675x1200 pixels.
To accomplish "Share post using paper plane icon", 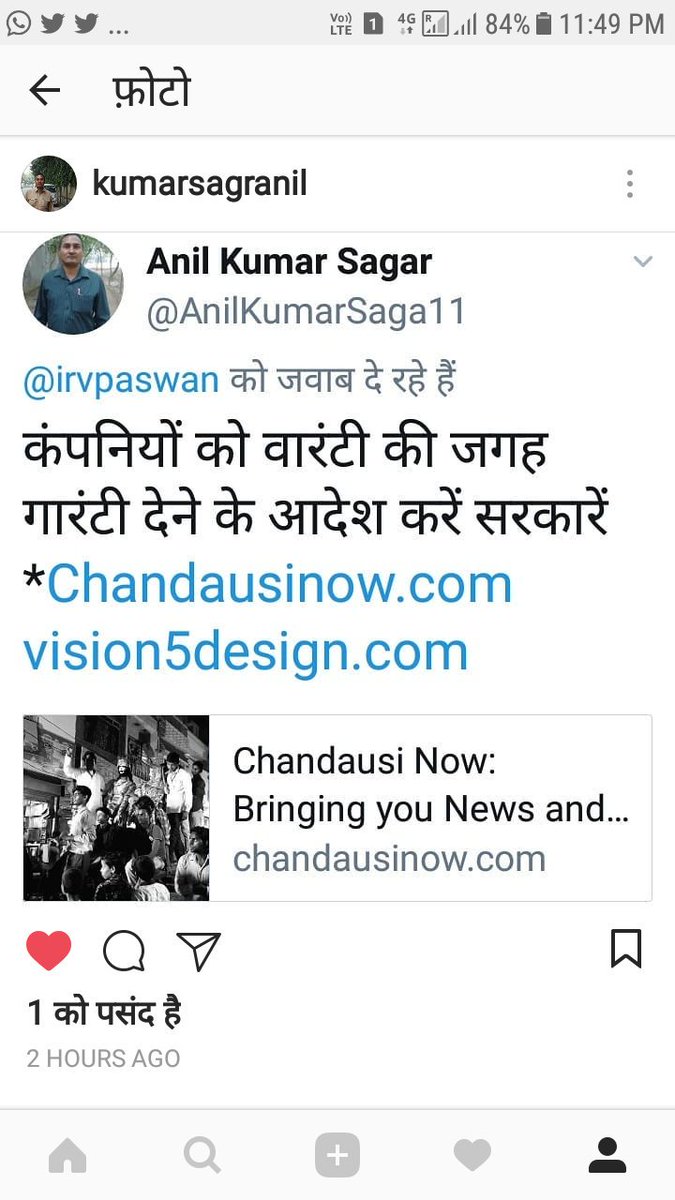I will pyautogui.click(x=198, y=951).
